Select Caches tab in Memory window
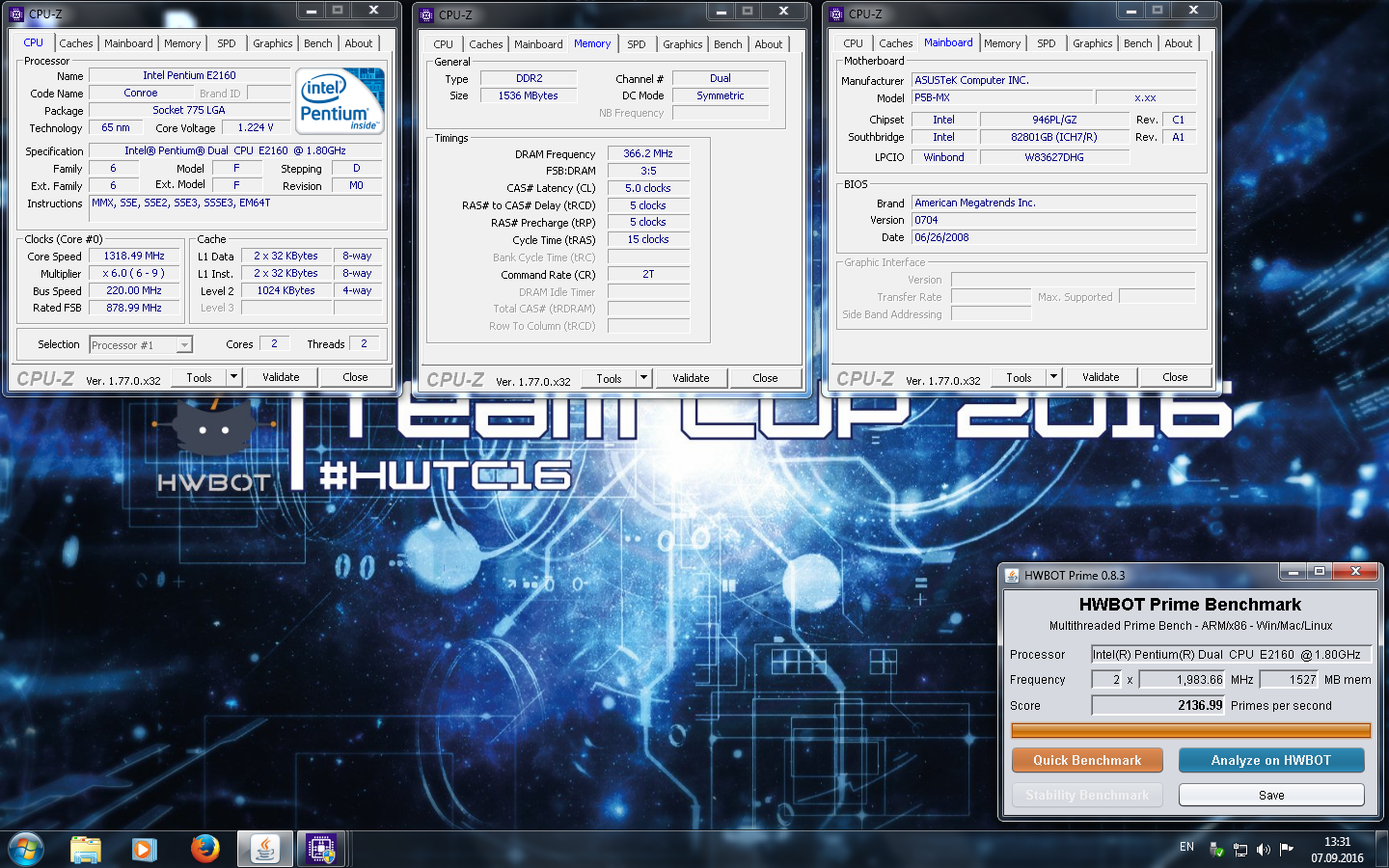1389x868 pixels. point(486,44)
